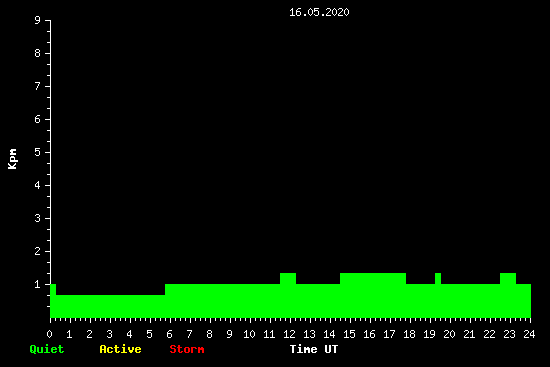The image size is (550, 367).
Task: Click the green Quiet legend label
Action: pyautogui.click(x=47, y=349)
